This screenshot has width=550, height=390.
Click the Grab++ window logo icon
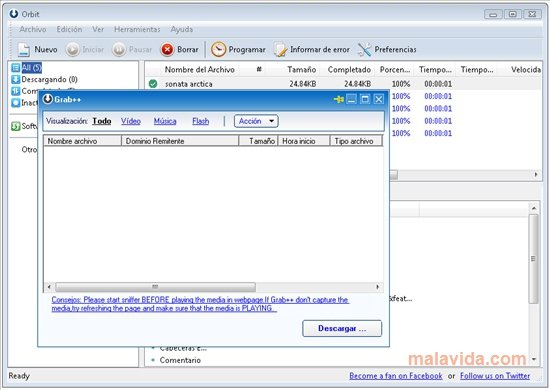point(47,99)
